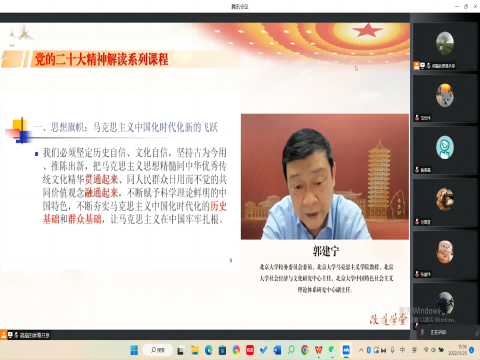Click the microphone icon in system tray
Screen dimensions: 480x360
click(393, 350)
